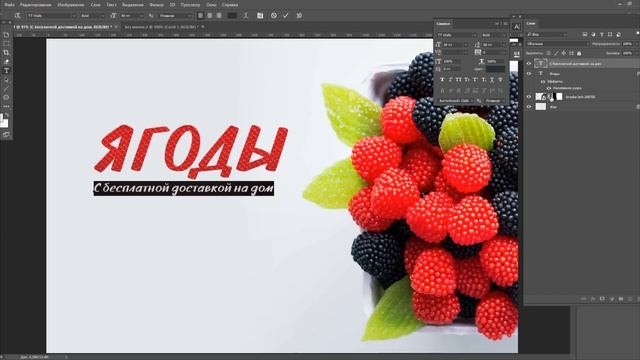
Task: Select the Horizontal Type tool
Action: (6, 71)
